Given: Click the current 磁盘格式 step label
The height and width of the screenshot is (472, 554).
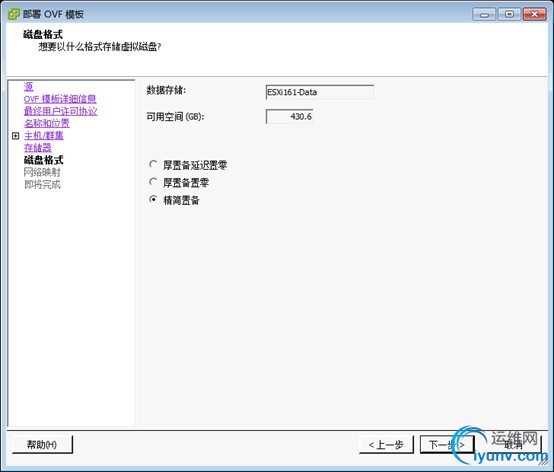Looking at the screenshot, I should (43, 160).
